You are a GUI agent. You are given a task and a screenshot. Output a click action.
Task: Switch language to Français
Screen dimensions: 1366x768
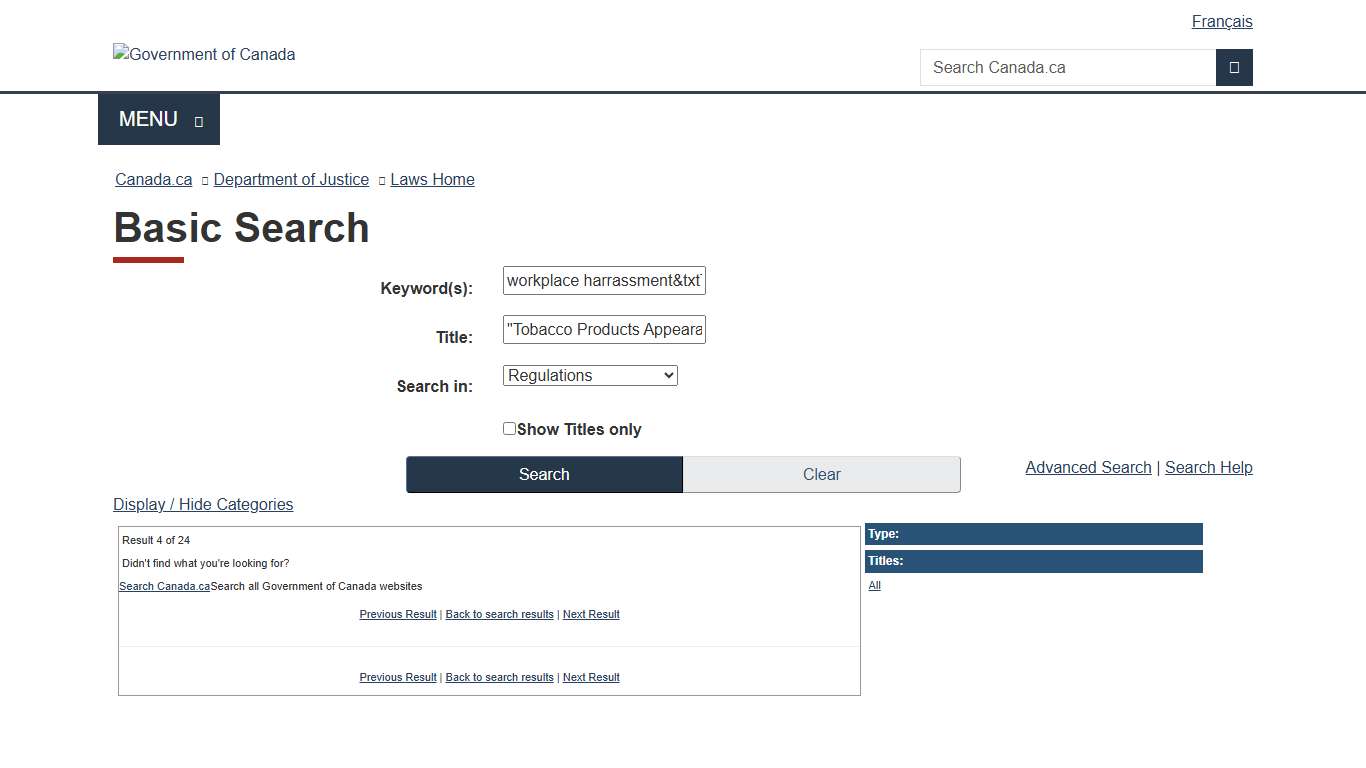(x=1221, y=21)
